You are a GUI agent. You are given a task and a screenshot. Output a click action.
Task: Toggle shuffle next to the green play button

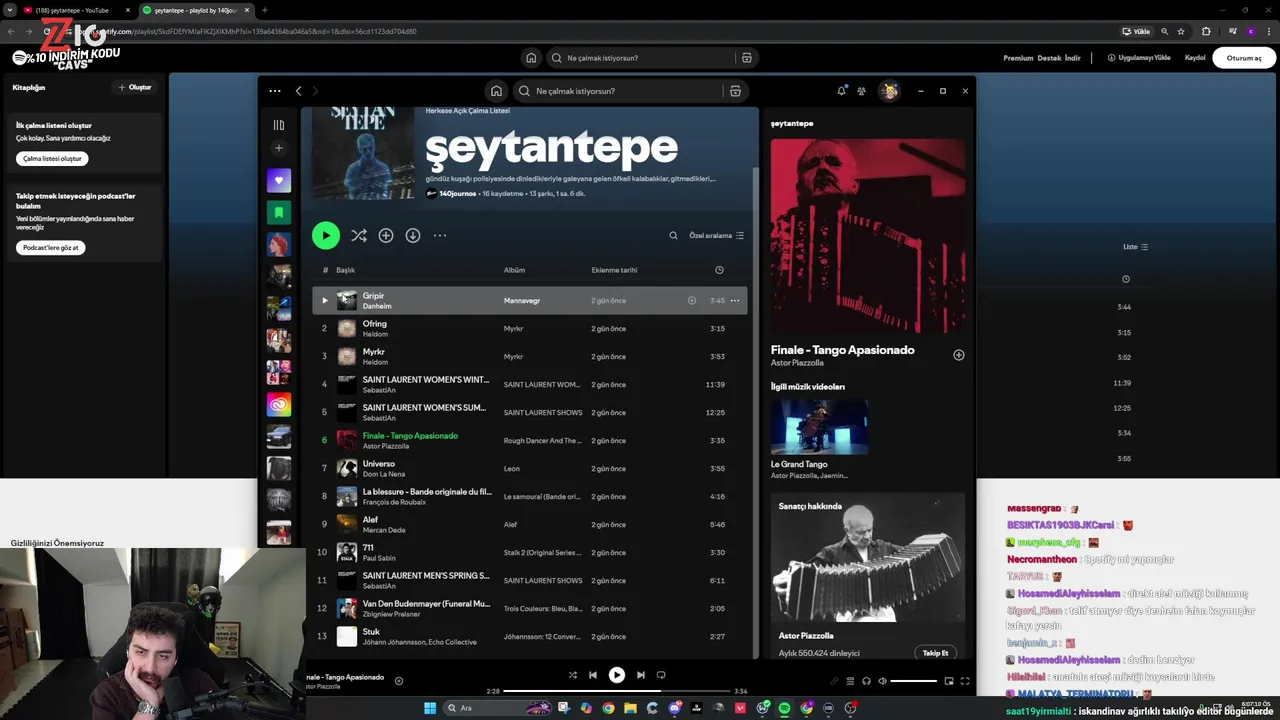(358, 235)
